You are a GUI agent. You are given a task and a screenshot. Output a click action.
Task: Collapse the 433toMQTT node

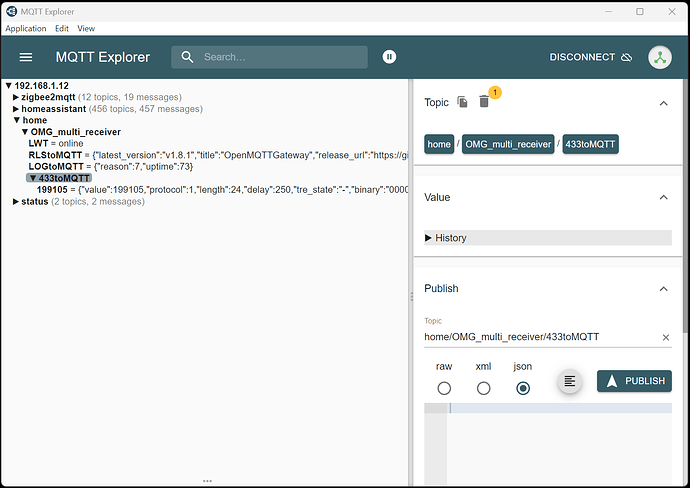pyautogui.click(x=33, y=178)
